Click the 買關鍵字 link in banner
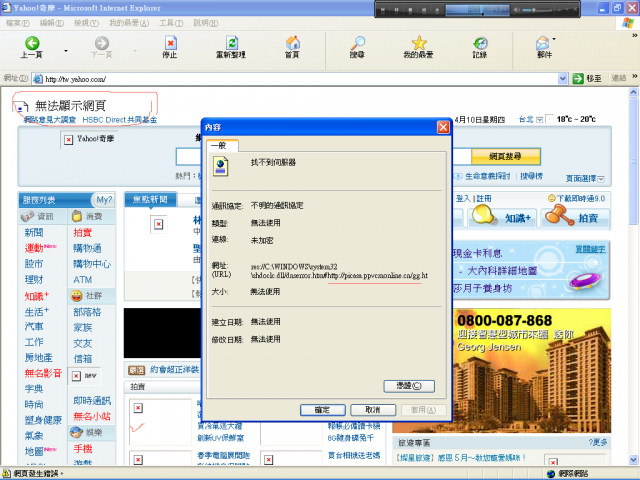The image size is (640, 480). tap(590, 249)
